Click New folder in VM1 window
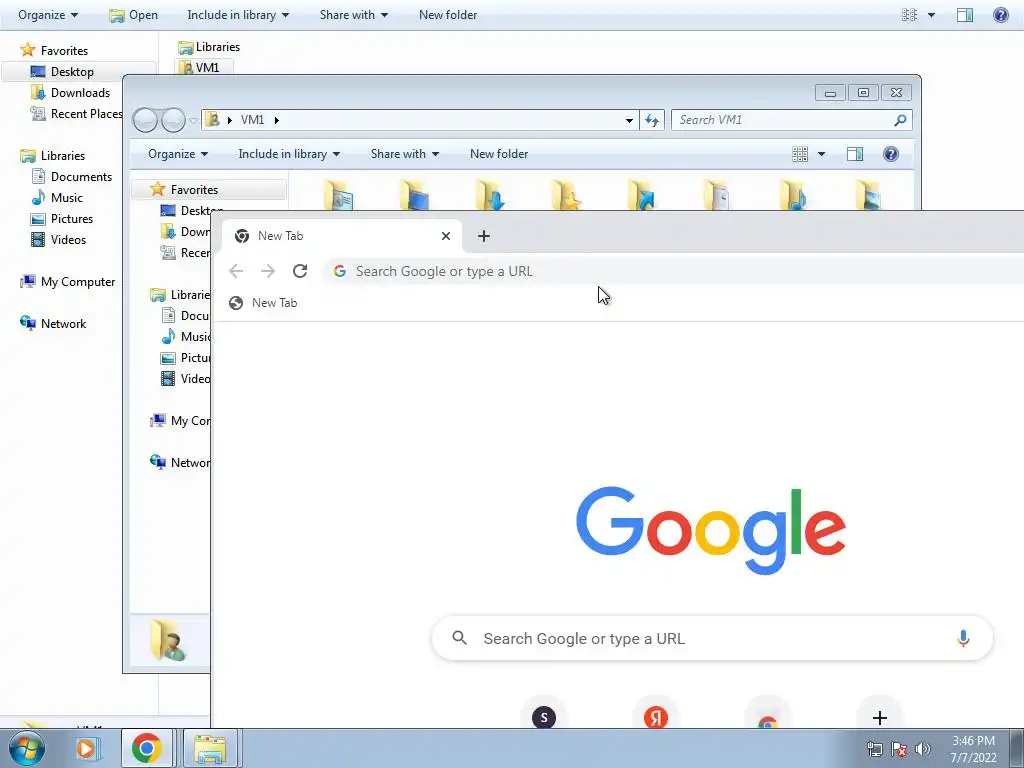The height and width of the screenshot is (768, 1024). click(x=499, y=154)
